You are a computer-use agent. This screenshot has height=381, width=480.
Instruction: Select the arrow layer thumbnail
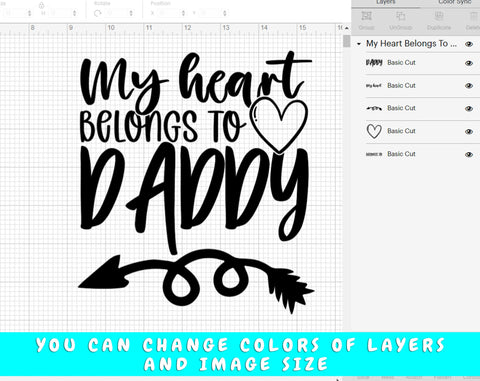tap(374, 108)
